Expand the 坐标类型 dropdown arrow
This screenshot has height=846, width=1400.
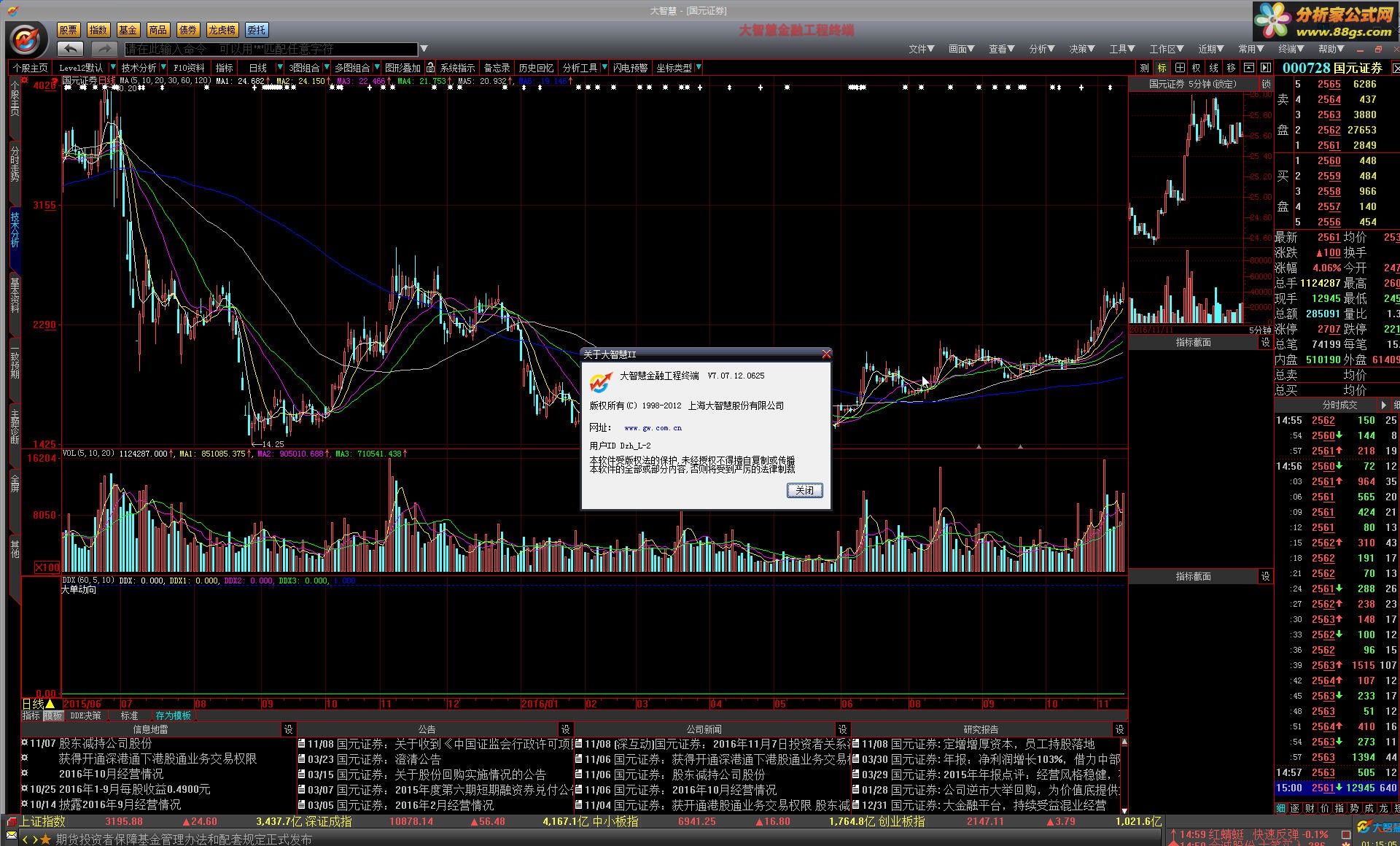(699, 68)
